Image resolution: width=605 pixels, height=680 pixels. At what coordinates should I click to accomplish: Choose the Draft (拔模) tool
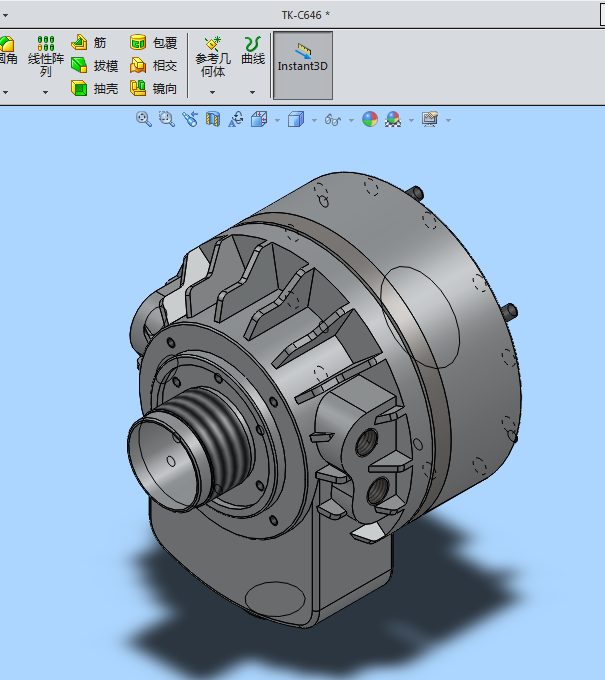pyautogui.click(x=94, y=65)
